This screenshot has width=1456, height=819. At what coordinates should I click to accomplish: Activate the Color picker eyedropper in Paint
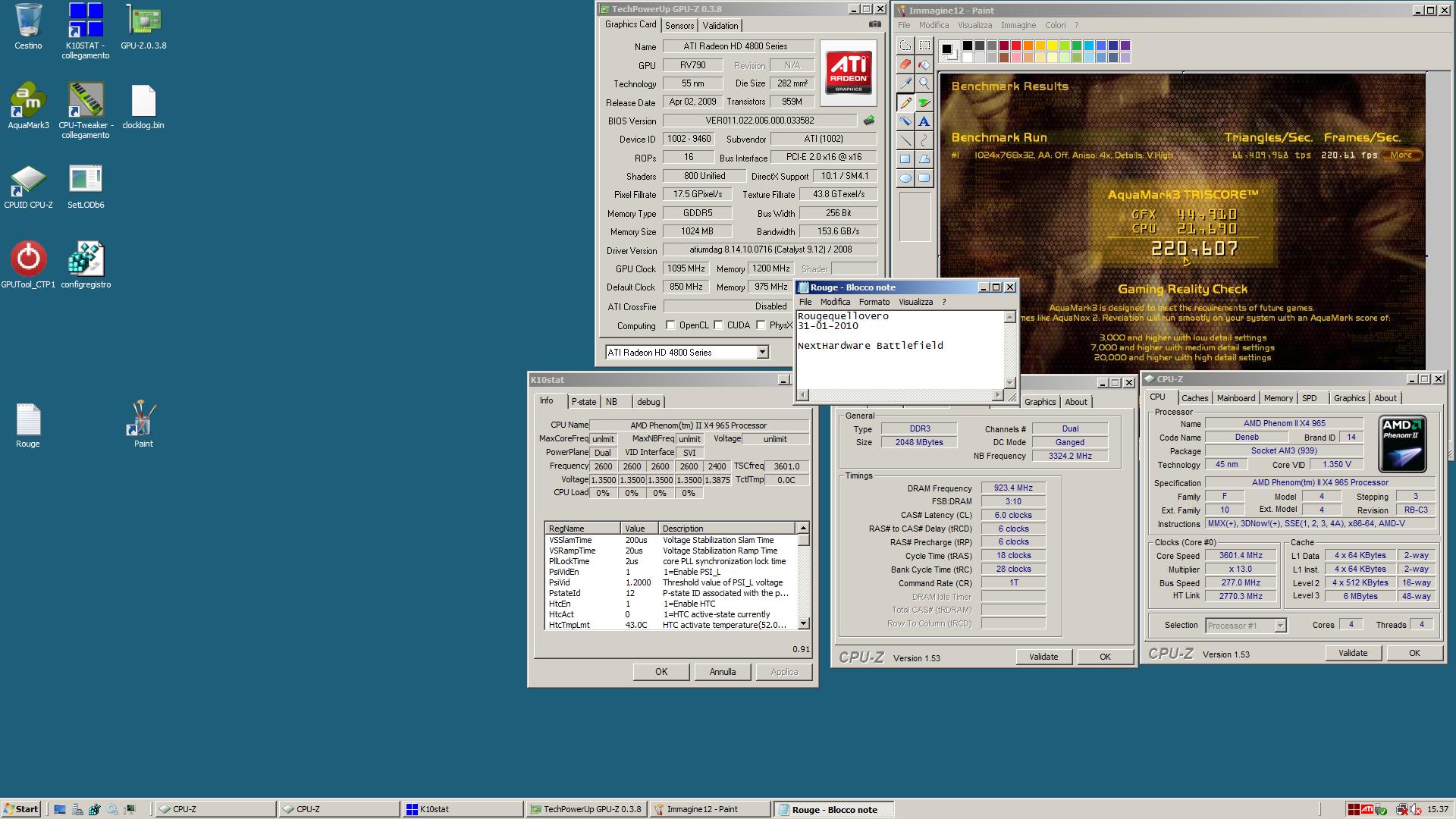[905, 83]
